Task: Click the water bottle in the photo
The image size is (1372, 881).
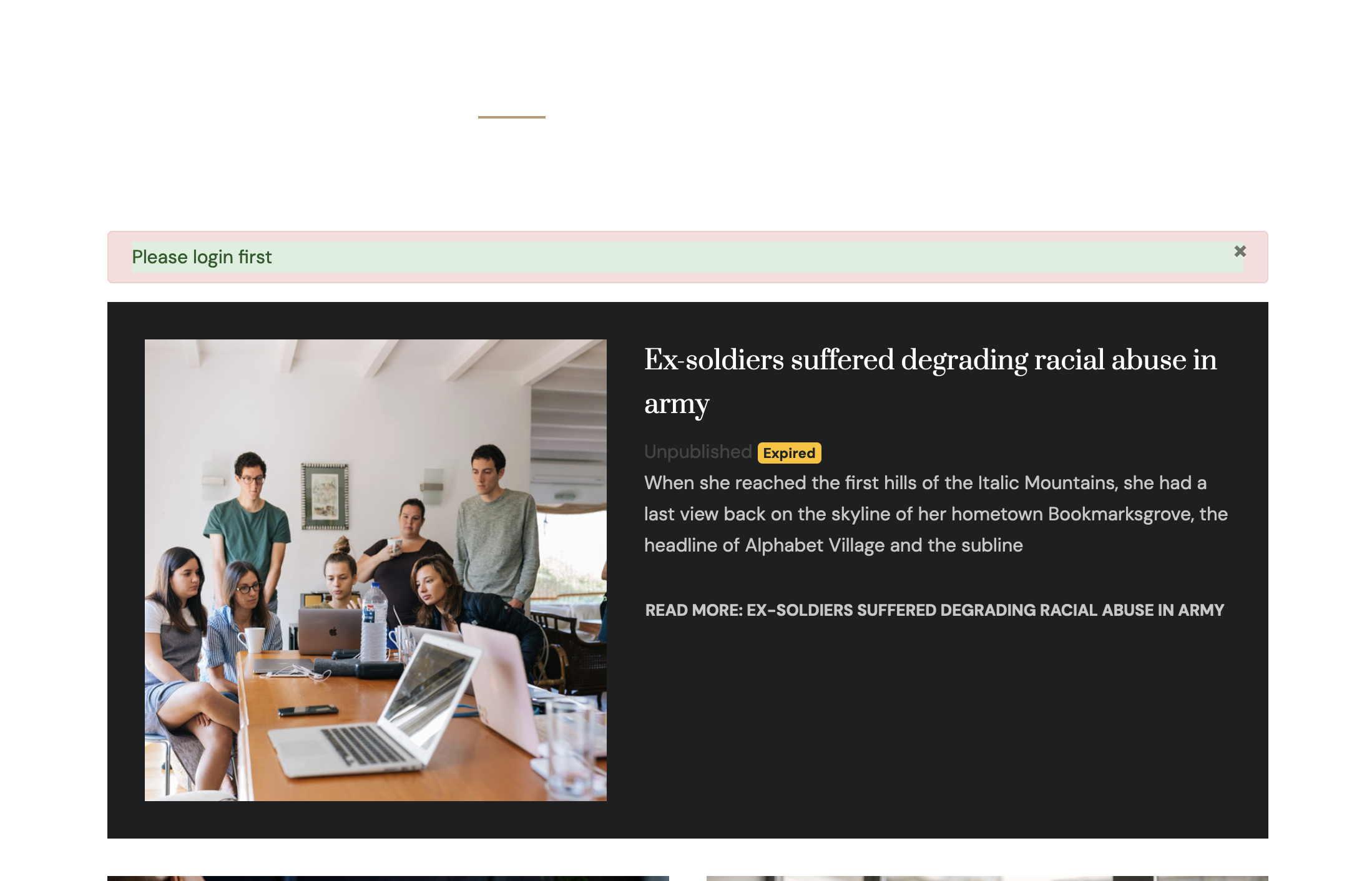Action: click(374, 623)
